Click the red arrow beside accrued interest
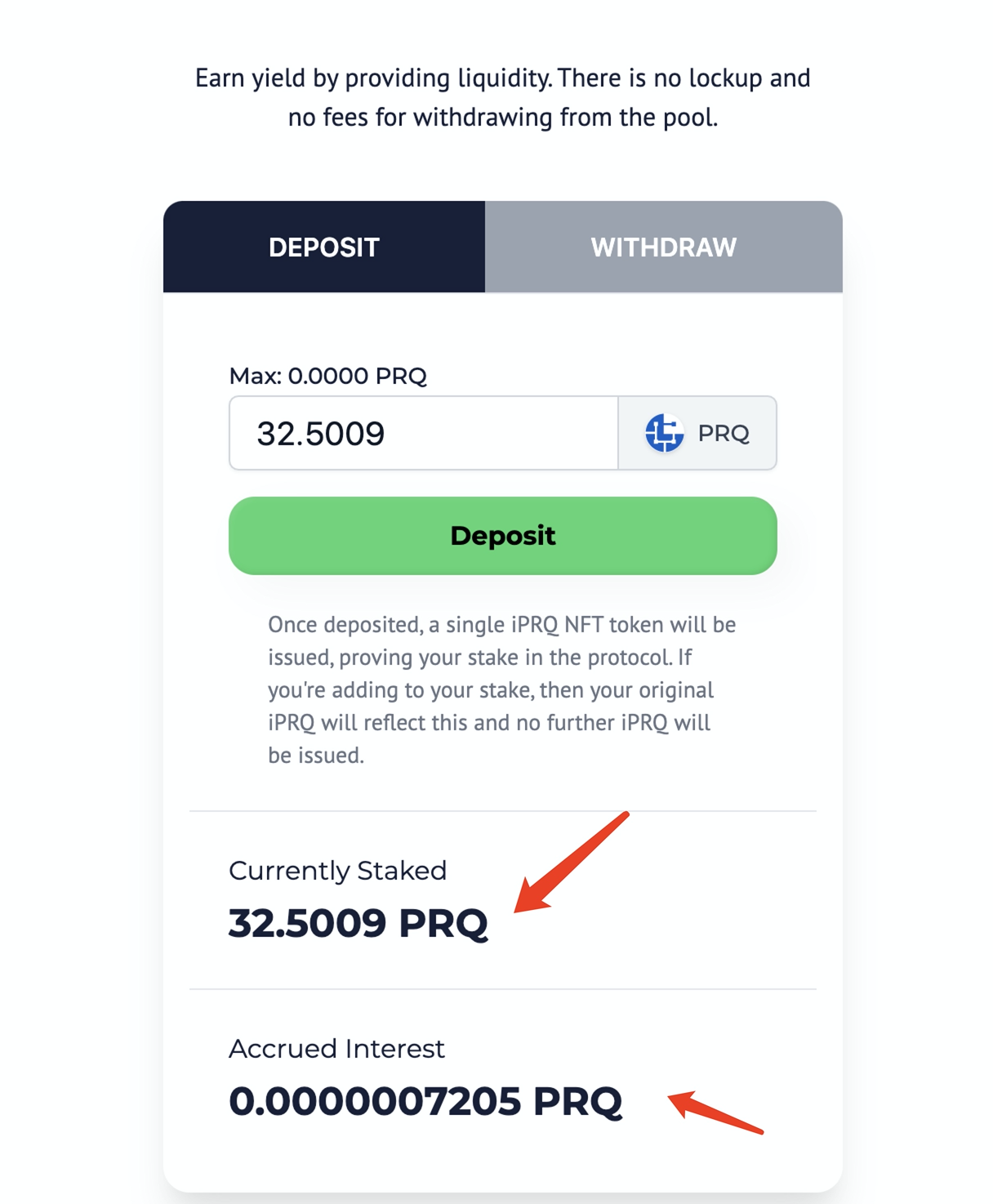Screen dimensions: 993x1204 click(715, 1113)
